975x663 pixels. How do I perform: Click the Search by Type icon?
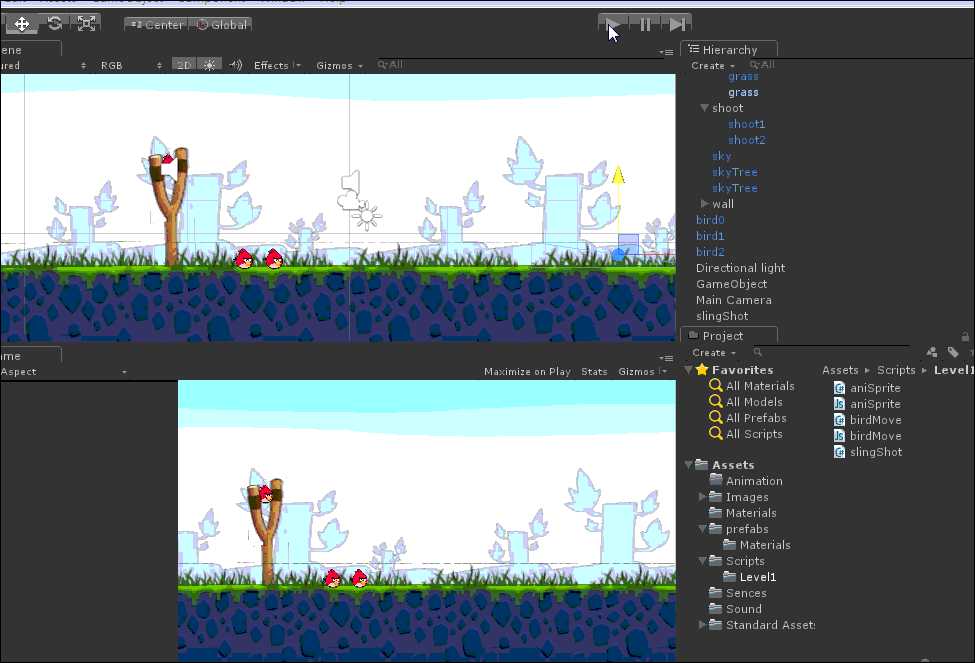931,353
